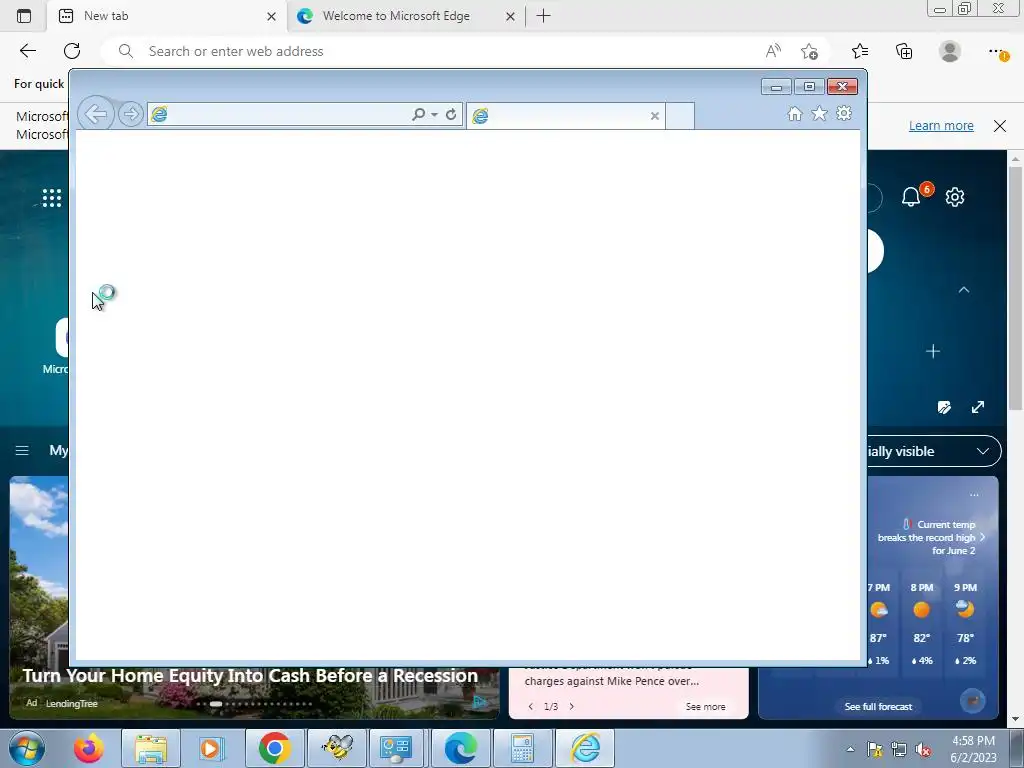Click See full forecast link
The image size is (1024, 768).
878,707
